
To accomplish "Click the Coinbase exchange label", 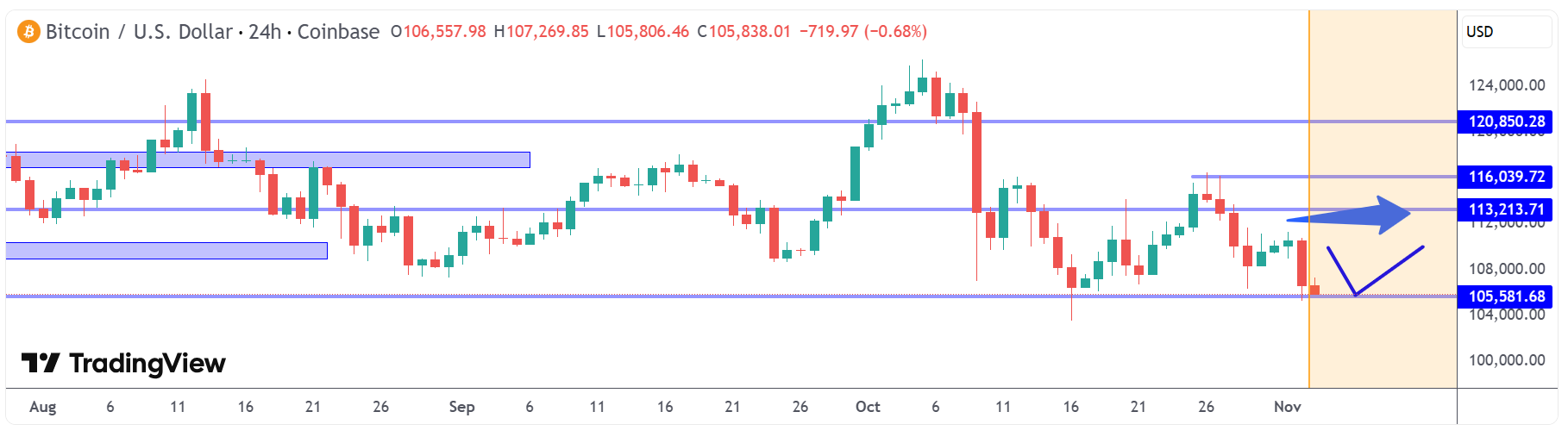I will (x=338, y=32).
